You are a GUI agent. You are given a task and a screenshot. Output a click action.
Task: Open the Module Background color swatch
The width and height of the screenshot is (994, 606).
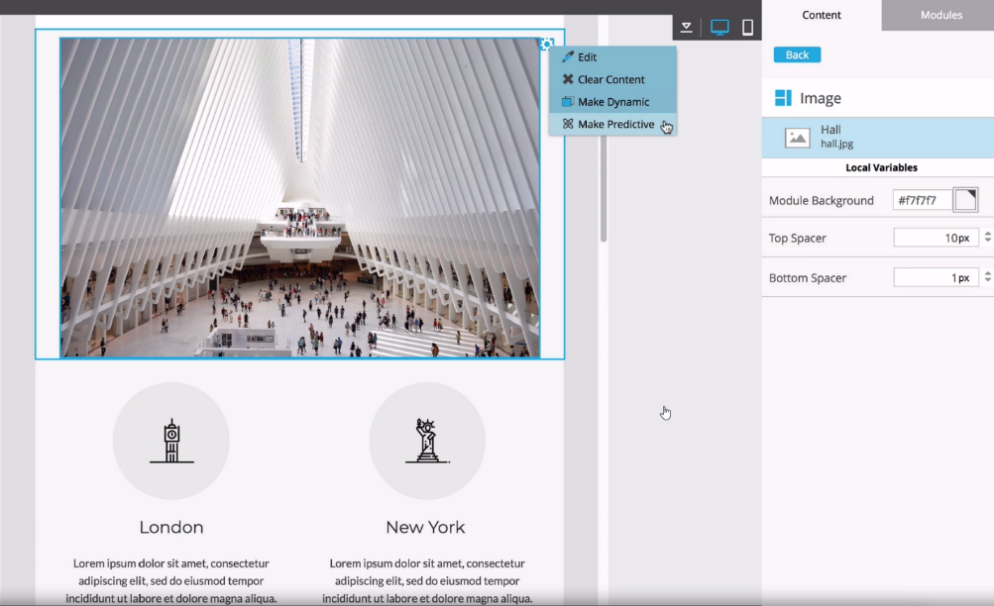(965, 200)
